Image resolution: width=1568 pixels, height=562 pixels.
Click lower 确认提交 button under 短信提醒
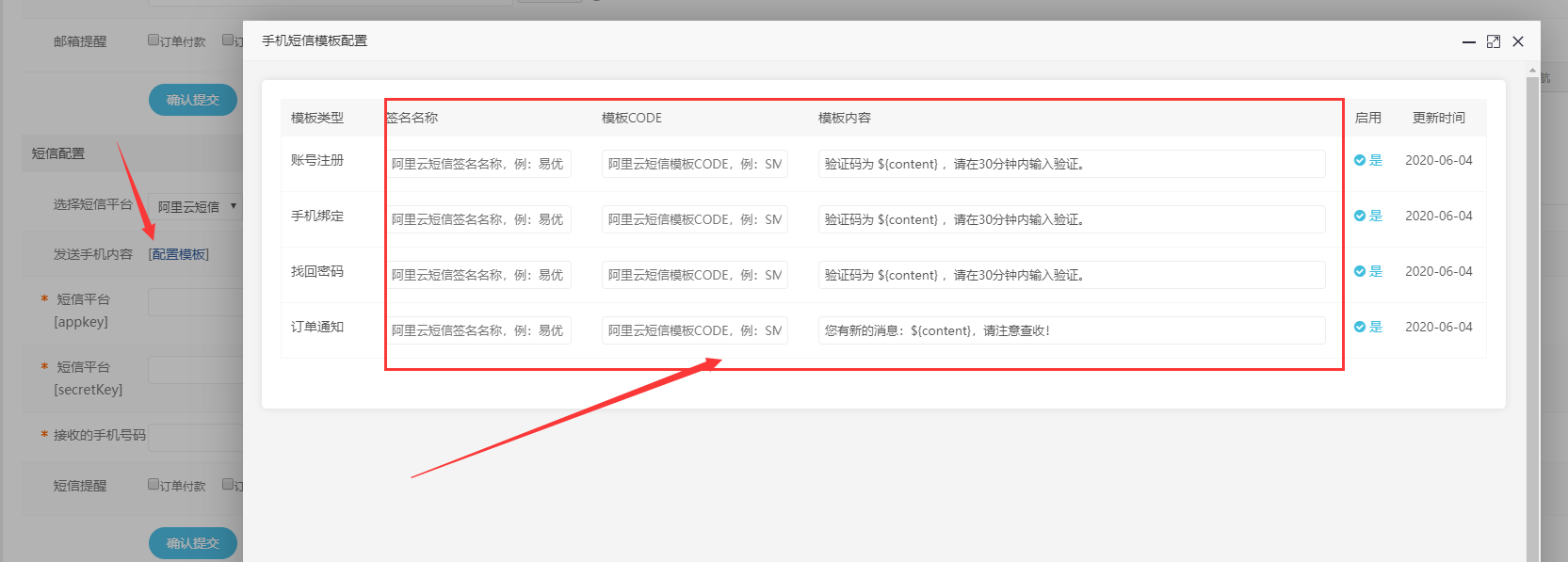[193, 543]
